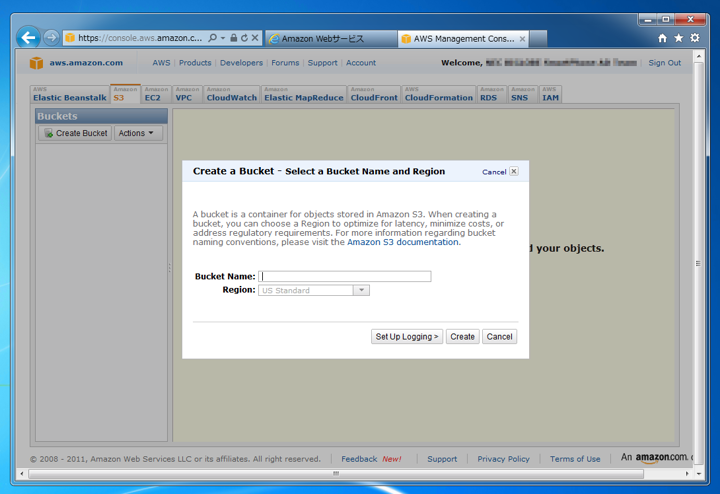Screen dimensions: 720x494
Task: Click the Create button in dialog
Action: click(462, 337)
